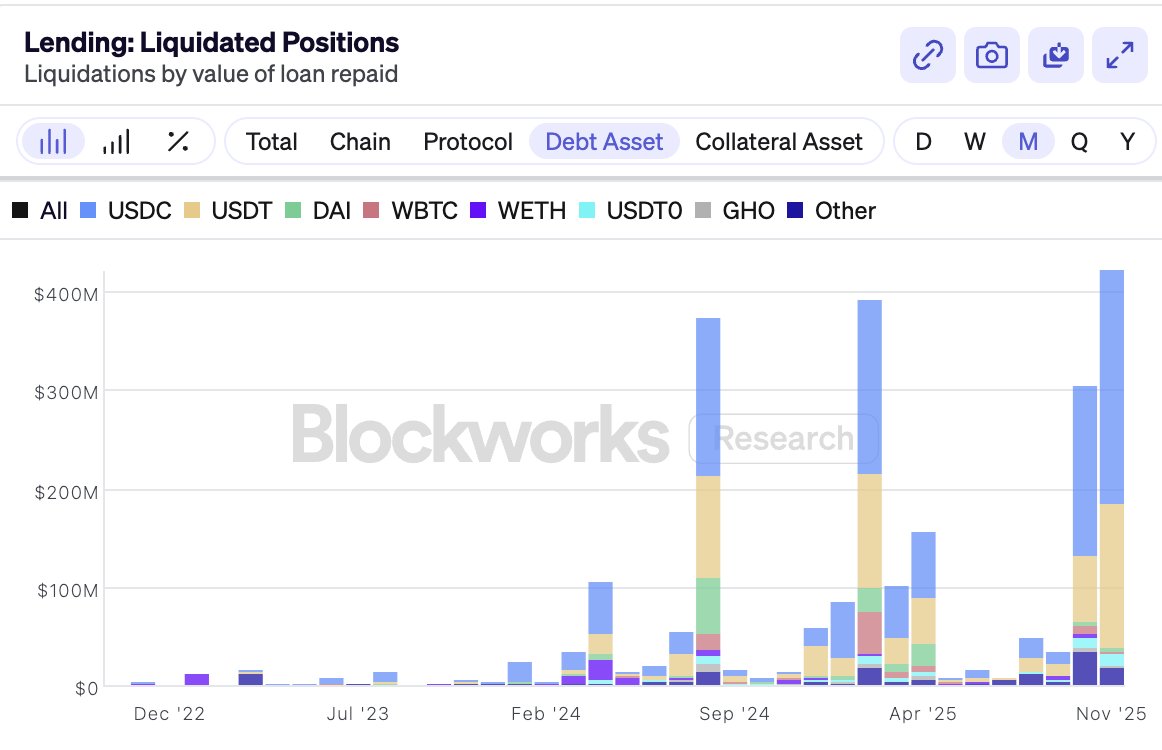Image resolution: width=1162 pixels, height=750 pixels.
Task: Set interval to weekly (W)
Action: pyautogui.click(x=975, y=142)
